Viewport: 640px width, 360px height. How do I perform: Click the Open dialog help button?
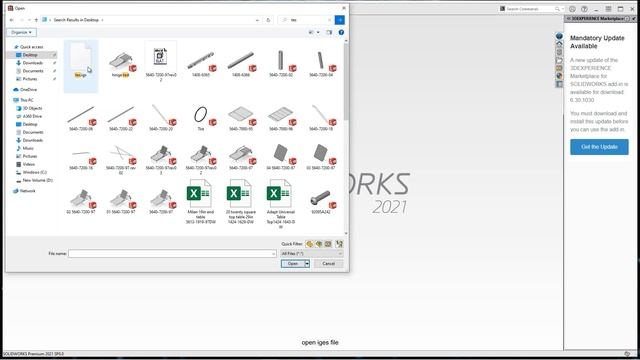[341, 32]
